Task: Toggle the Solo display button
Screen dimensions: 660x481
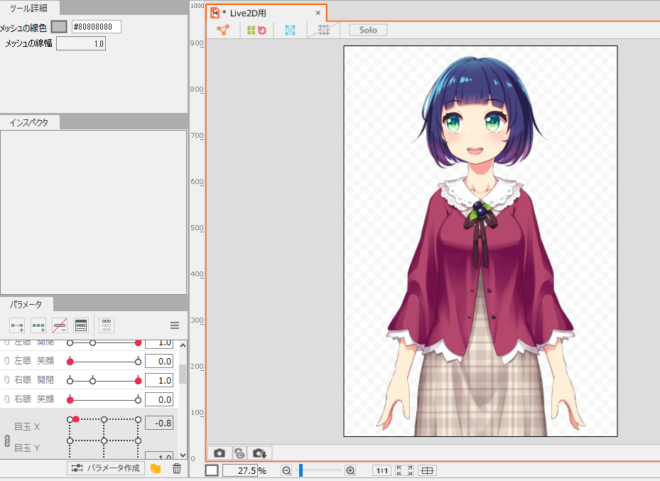Action: 367,30
